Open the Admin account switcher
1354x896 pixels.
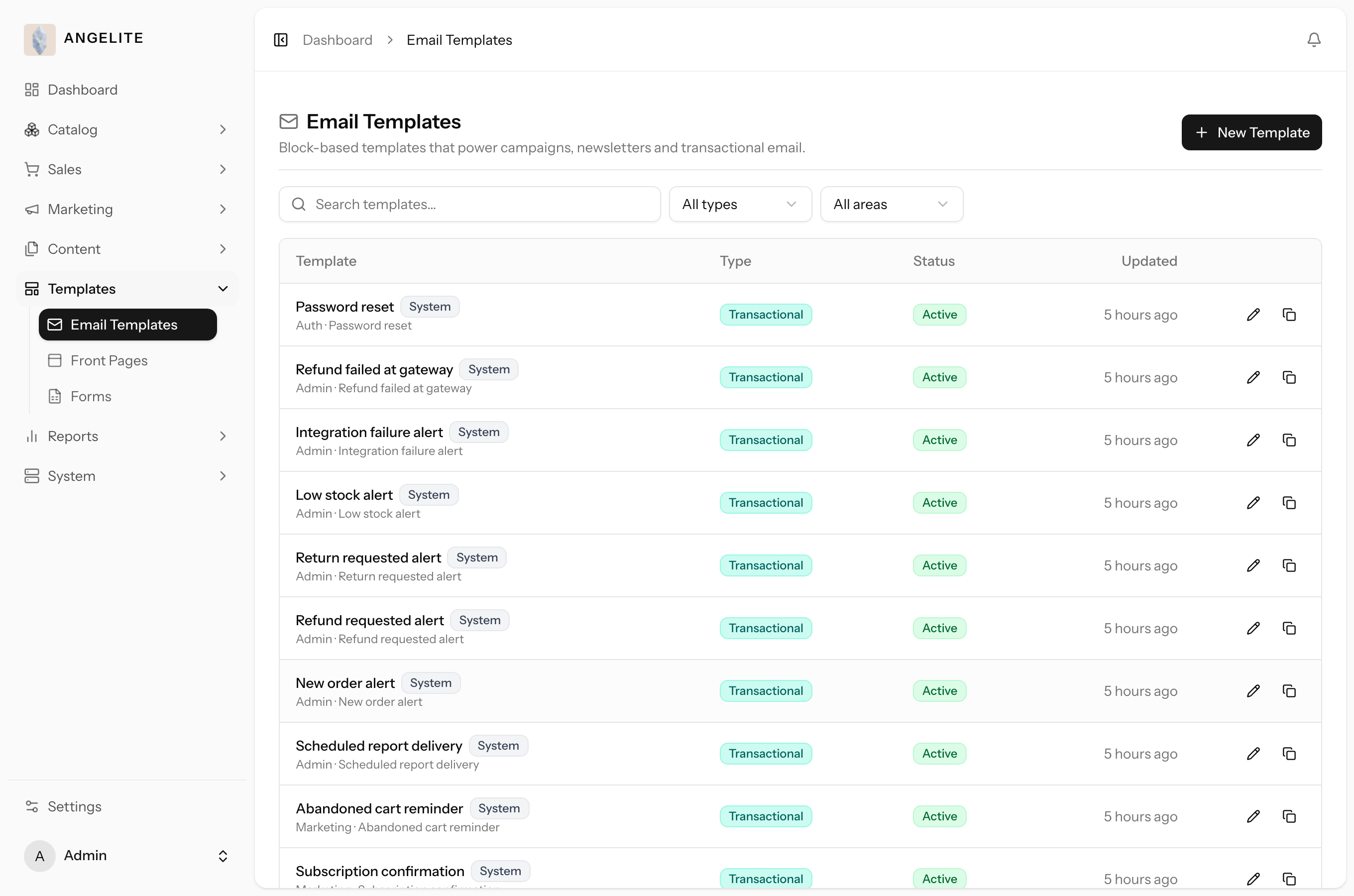127,856
